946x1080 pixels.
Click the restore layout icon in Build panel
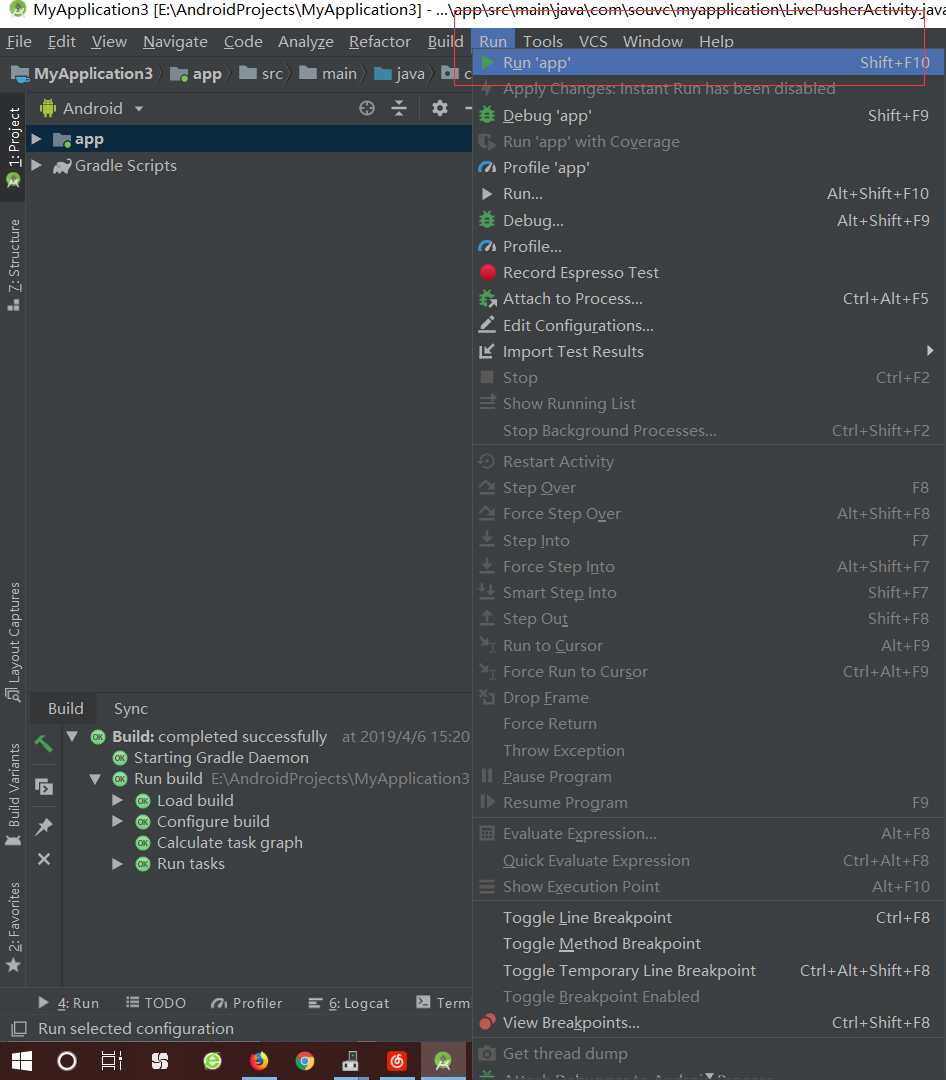[43, 787]
